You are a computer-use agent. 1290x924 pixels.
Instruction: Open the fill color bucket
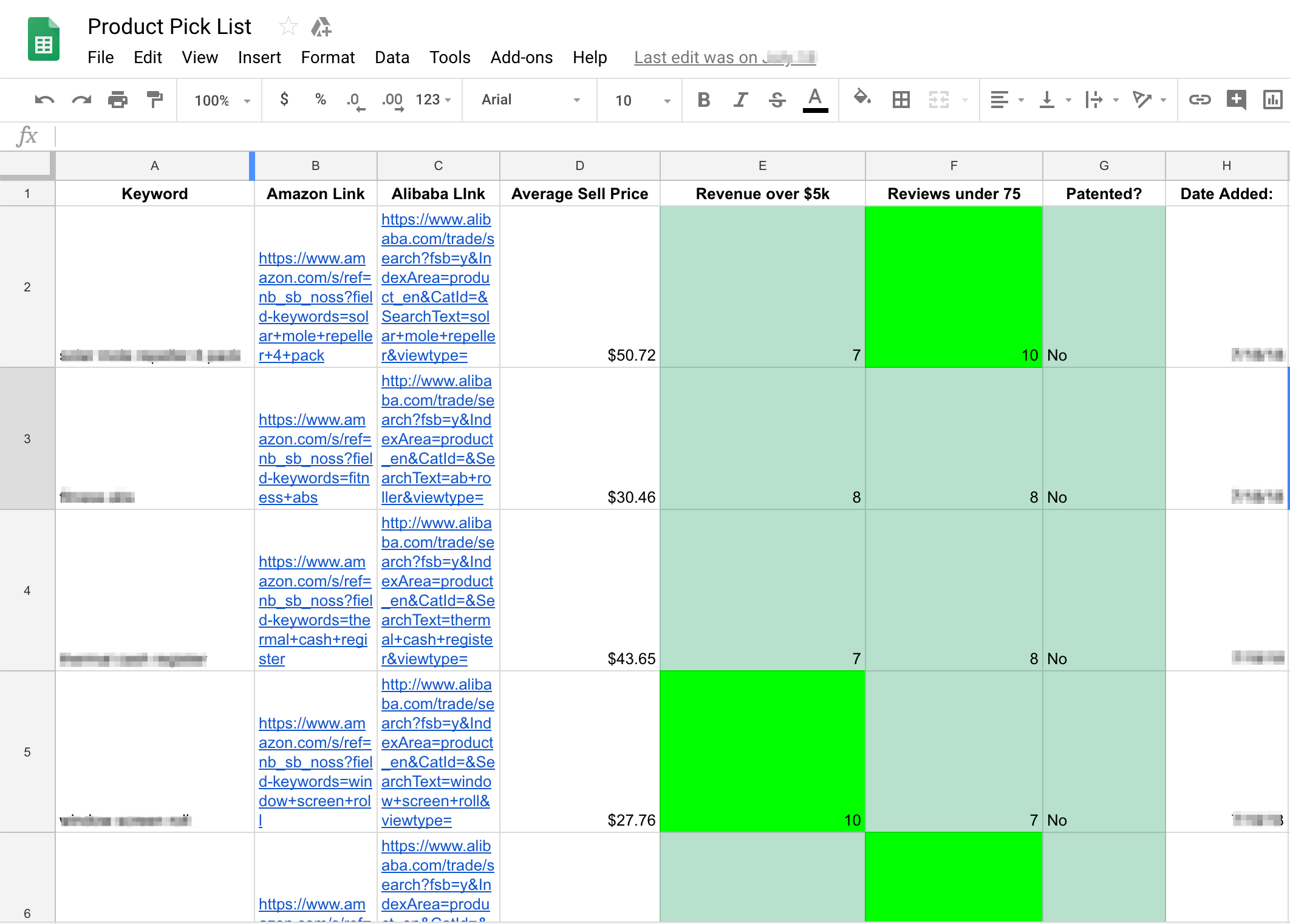pyautogui.click(x=862, y=98)
